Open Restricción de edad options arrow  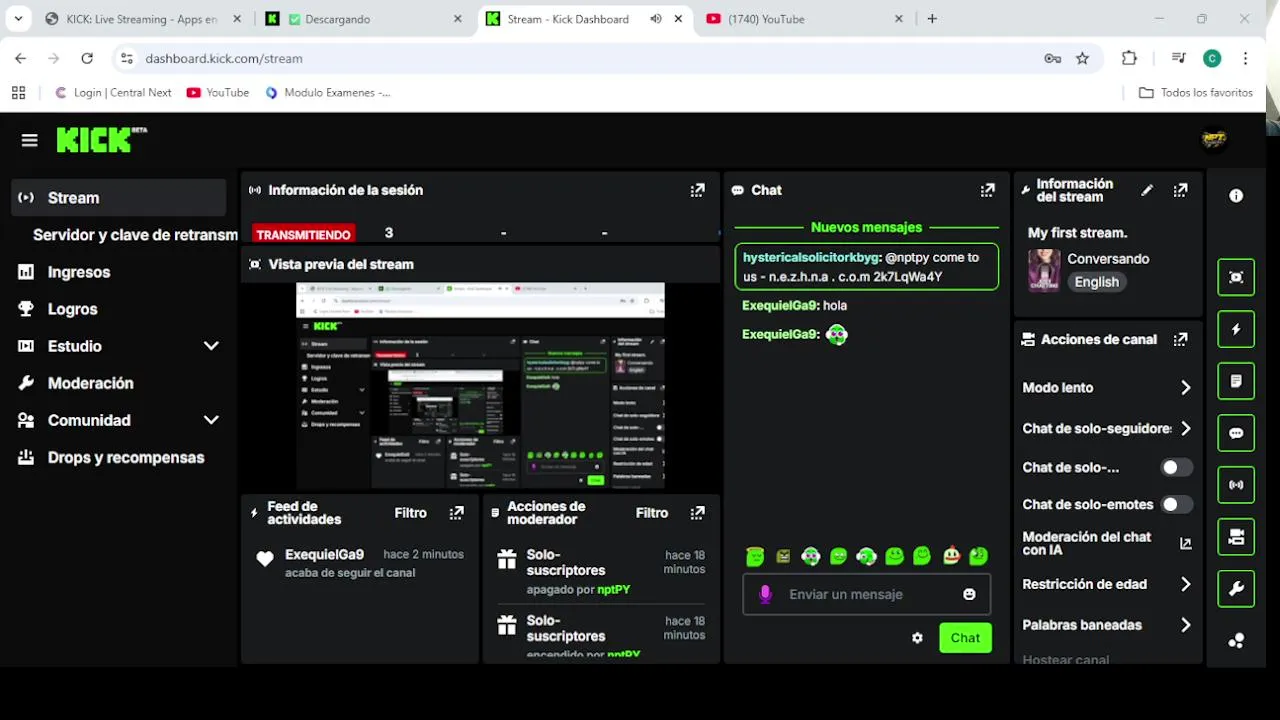pos(1185,584)
